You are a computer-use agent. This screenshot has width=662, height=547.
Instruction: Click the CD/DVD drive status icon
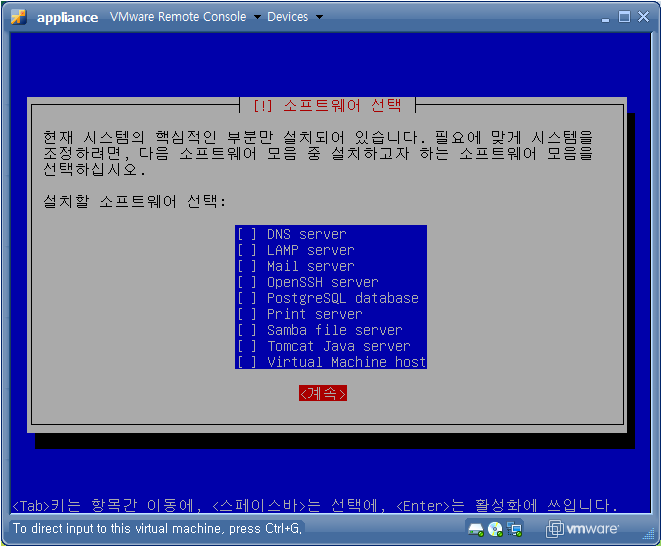495,529
